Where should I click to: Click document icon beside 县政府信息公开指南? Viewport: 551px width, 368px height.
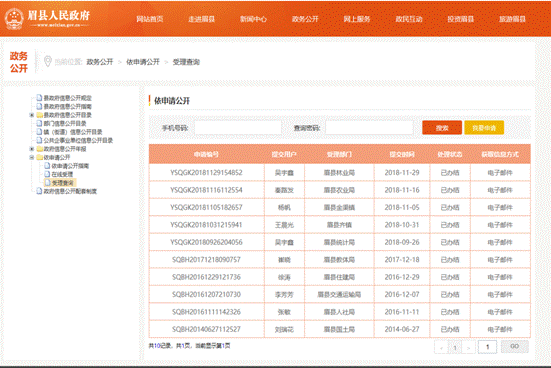(39, 106)
